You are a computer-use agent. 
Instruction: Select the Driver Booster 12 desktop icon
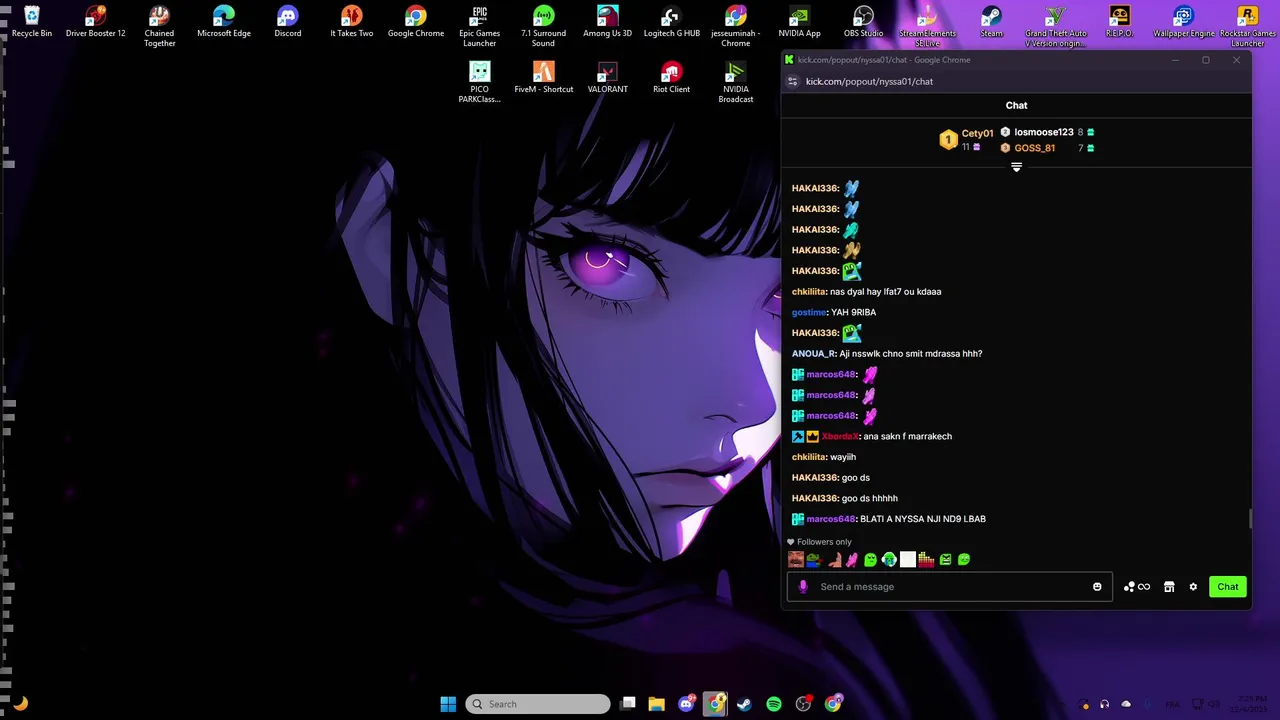(95, 22)
